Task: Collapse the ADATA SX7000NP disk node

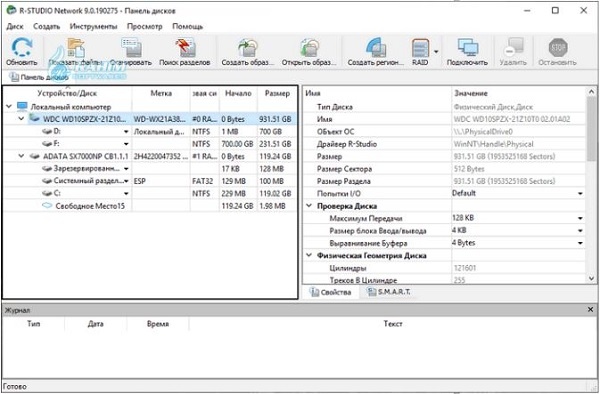Action: tap(22, 156)
